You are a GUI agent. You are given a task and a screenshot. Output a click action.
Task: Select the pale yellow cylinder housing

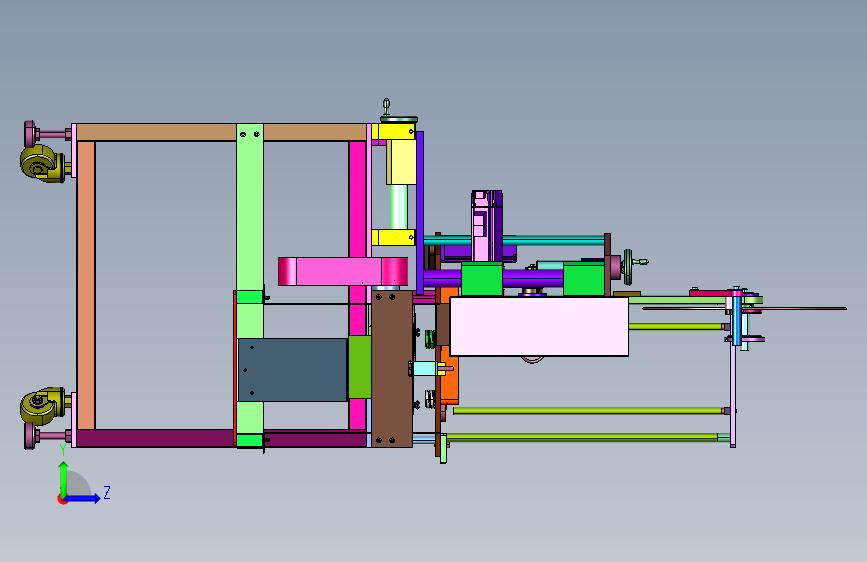401,162
